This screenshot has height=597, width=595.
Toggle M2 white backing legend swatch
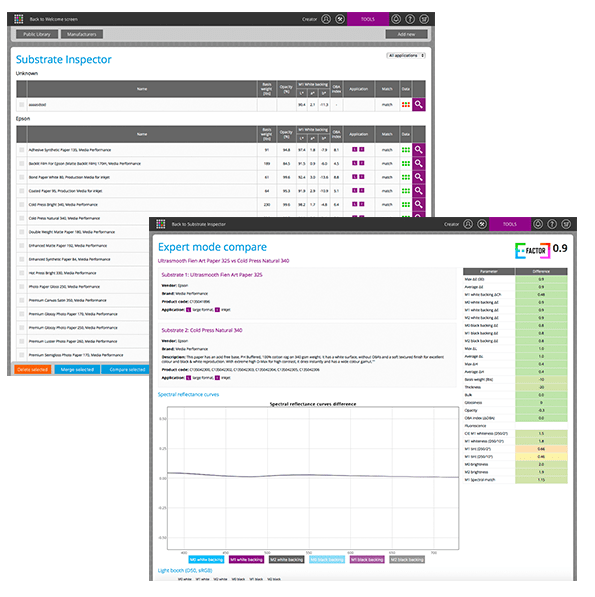pos(287,559)
